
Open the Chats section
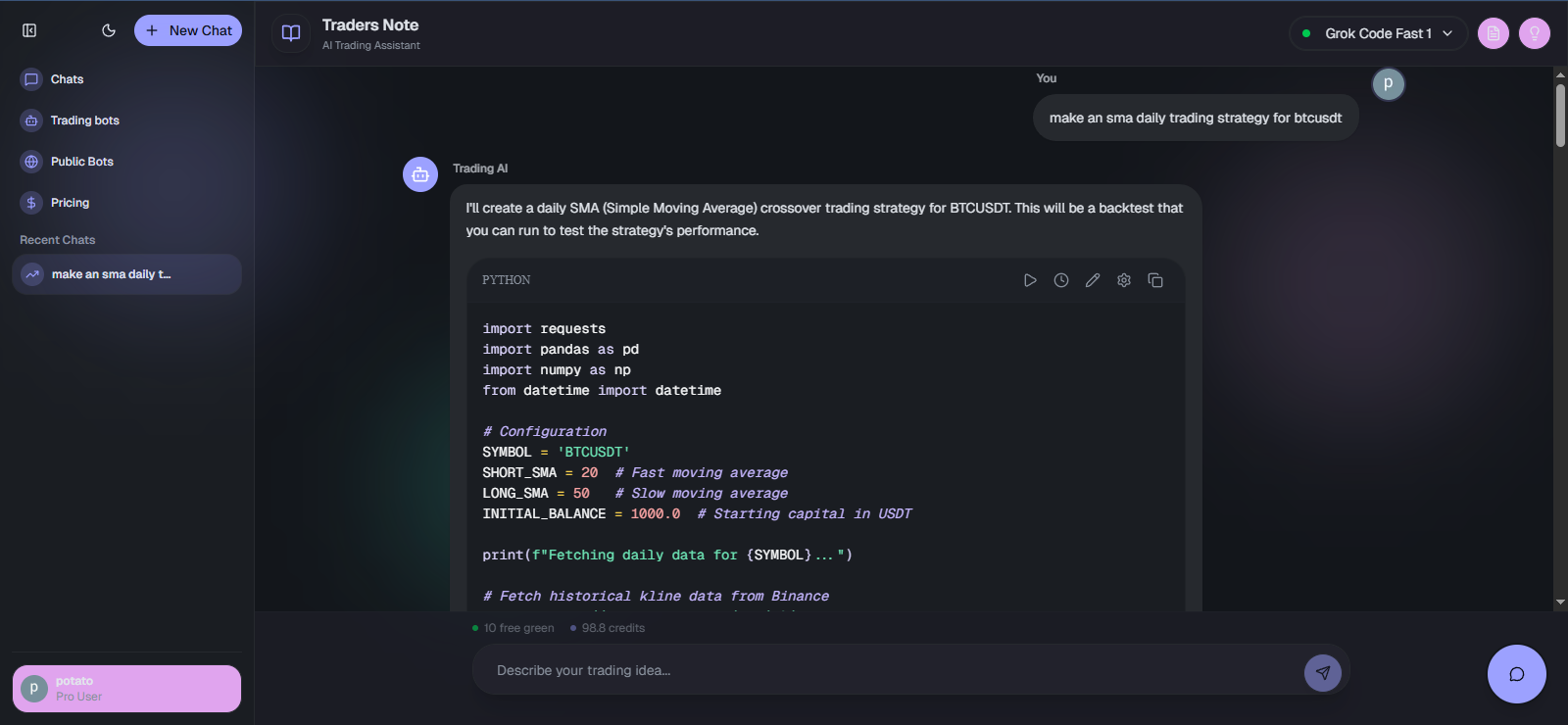(126, 79)
